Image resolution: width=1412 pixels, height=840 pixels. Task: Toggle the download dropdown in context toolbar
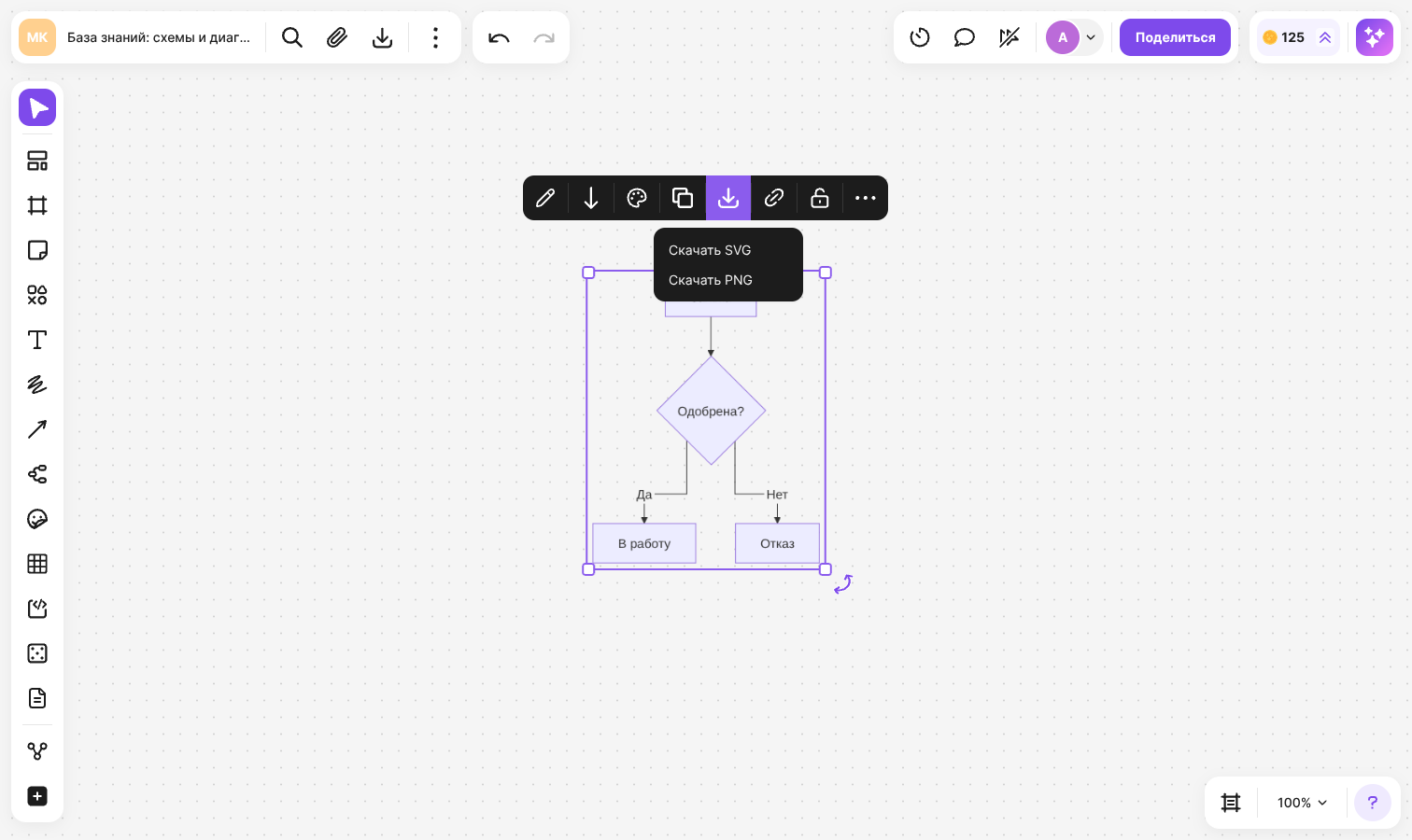pos(728,198)
